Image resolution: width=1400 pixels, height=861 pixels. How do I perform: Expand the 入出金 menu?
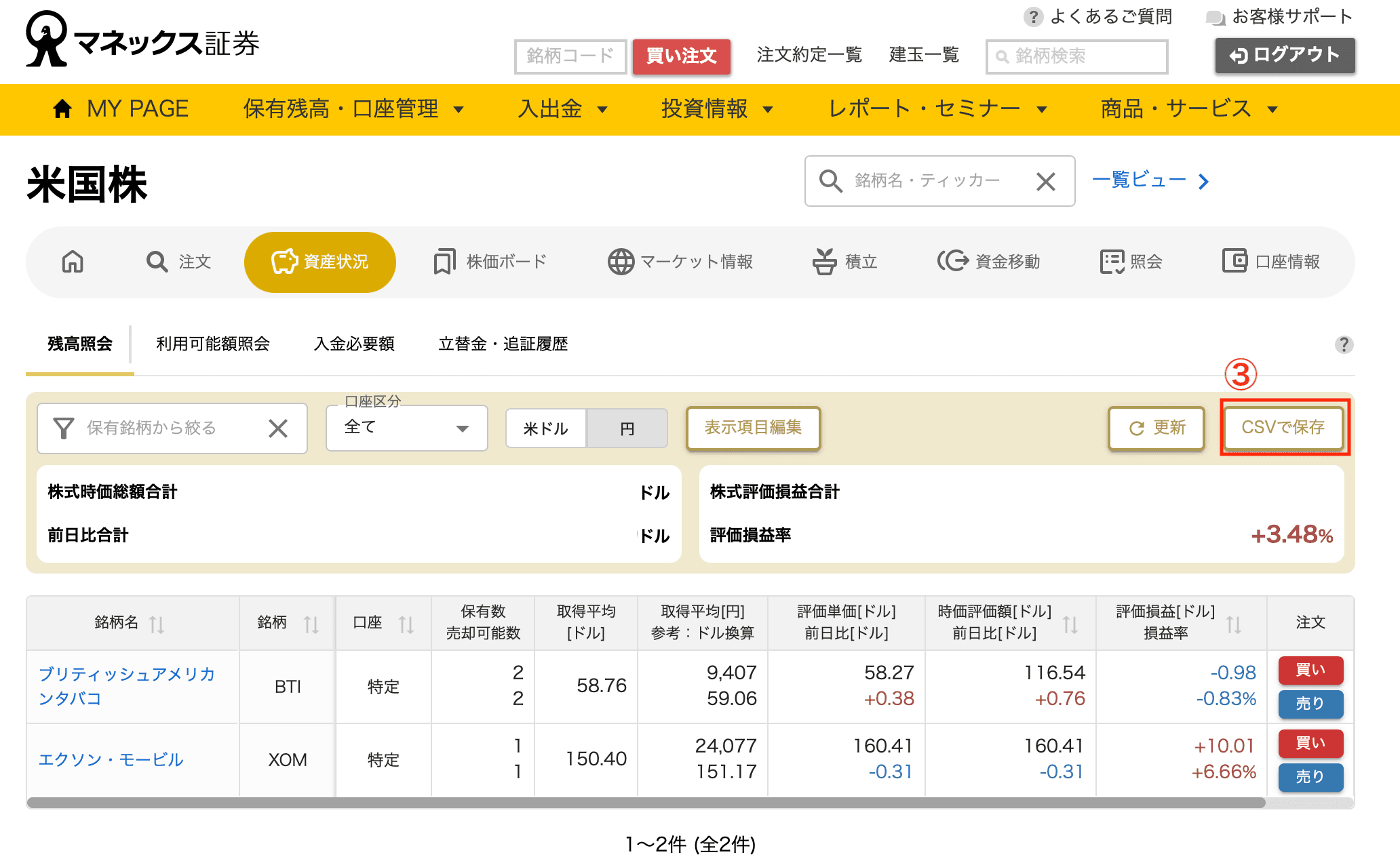(562, 108)
